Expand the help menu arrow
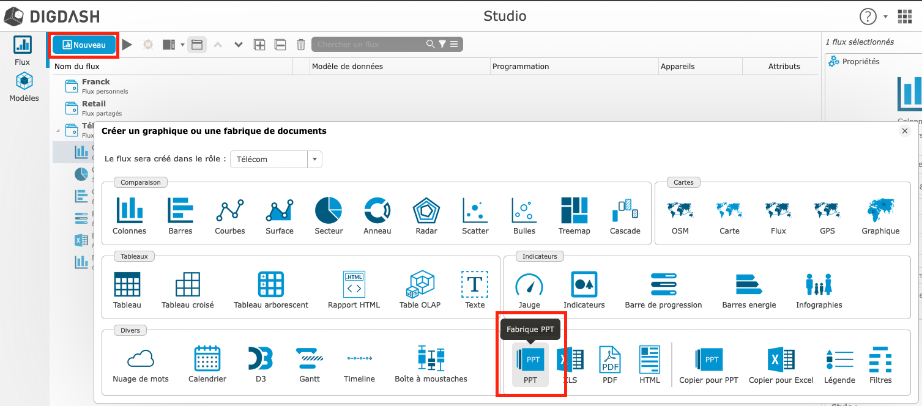922x406 pixels. (x=885, y=17)
